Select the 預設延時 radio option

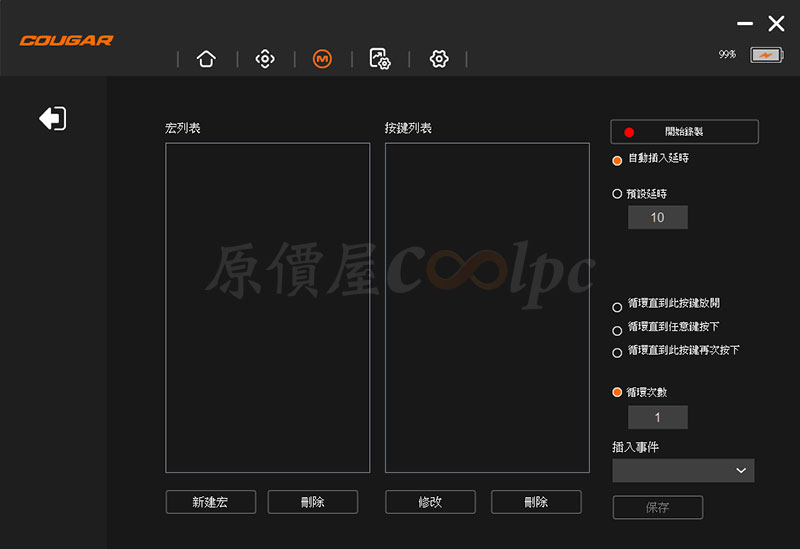pyautogui.click(x=617, y=194)
